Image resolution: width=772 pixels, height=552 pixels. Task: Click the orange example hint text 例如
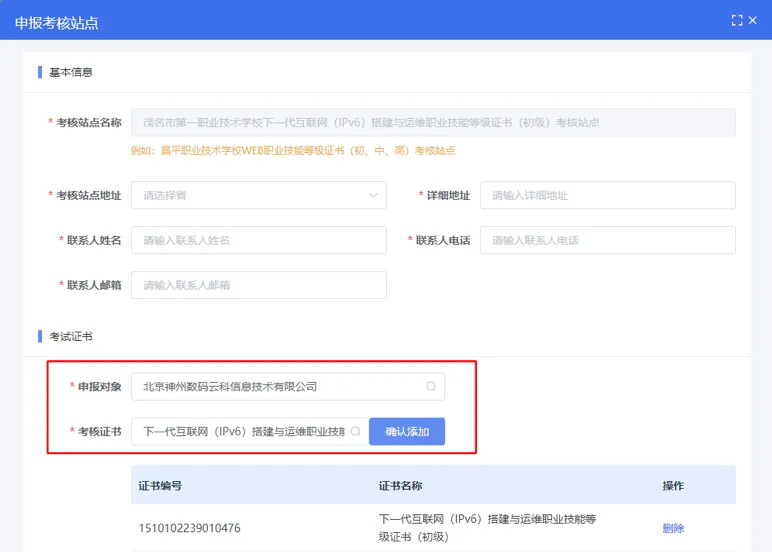tap(293, 151)
